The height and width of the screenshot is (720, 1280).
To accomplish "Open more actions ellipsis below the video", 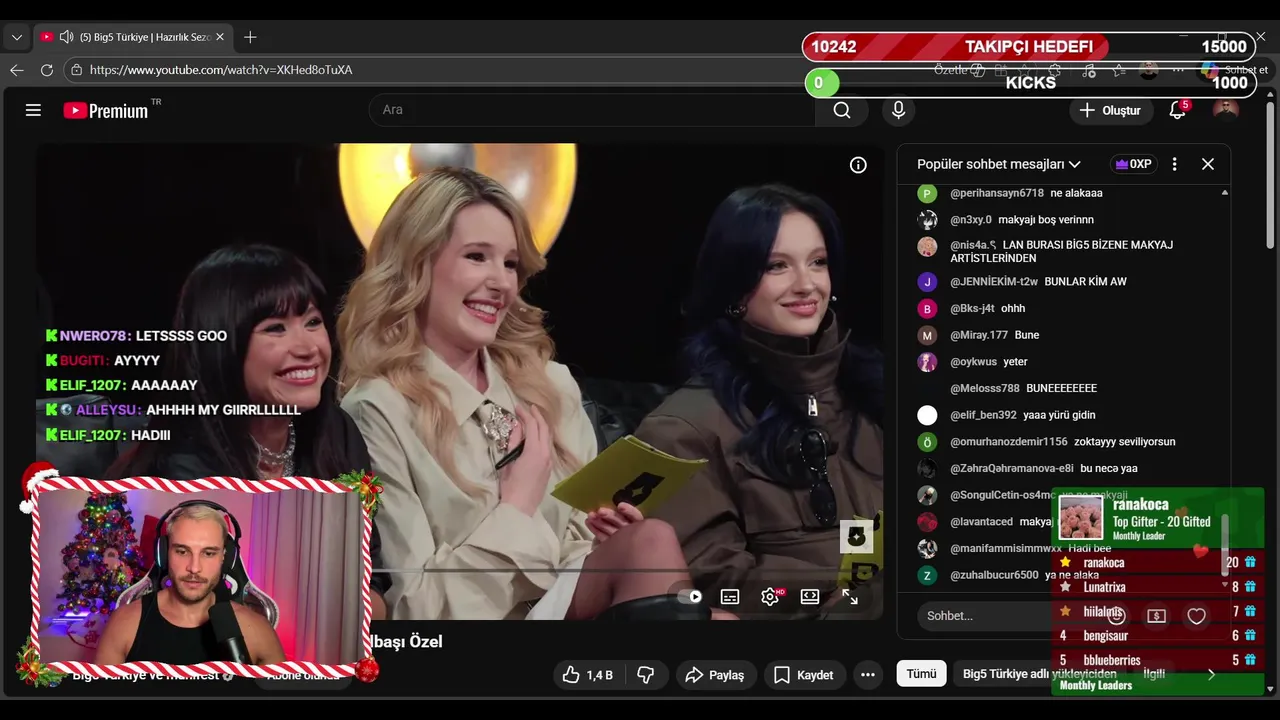I will coord(868,675).
